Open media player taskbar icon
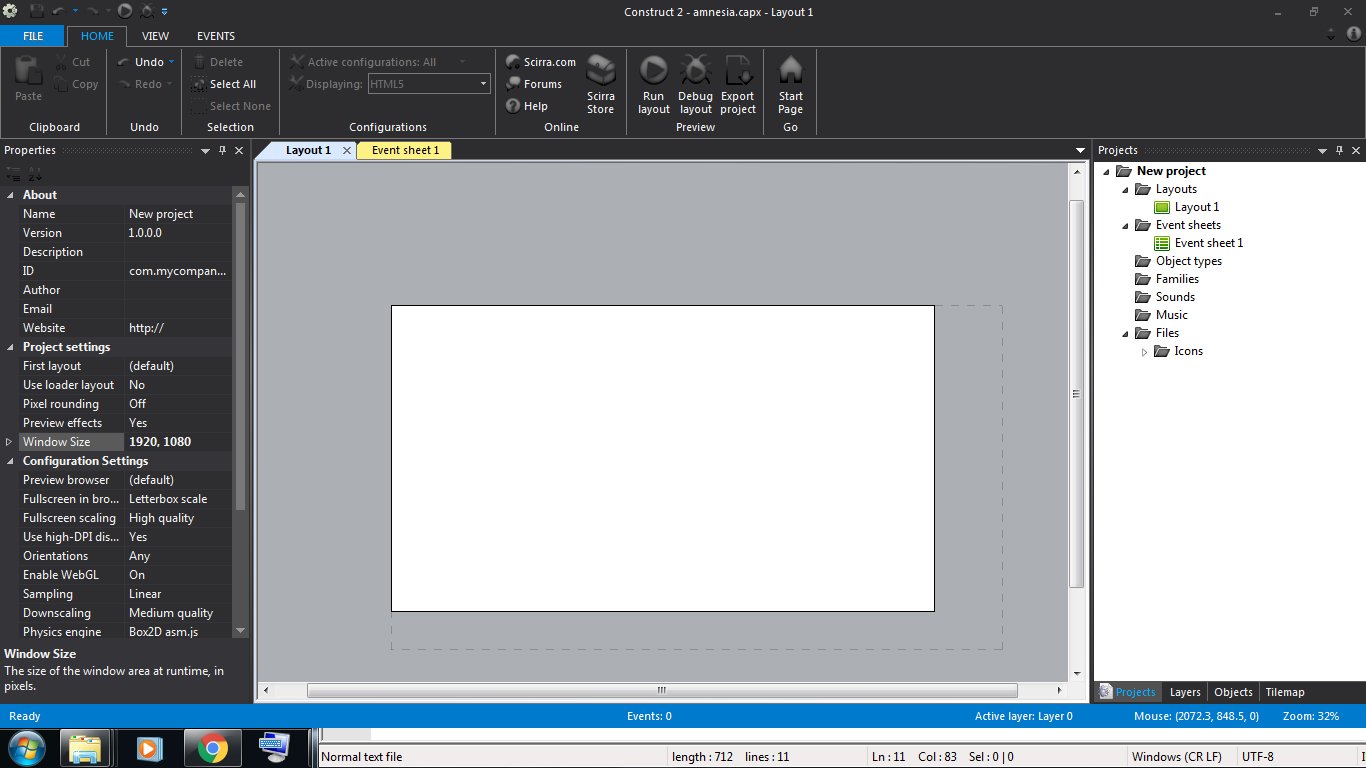1366x768 pixels. point(149,748)
